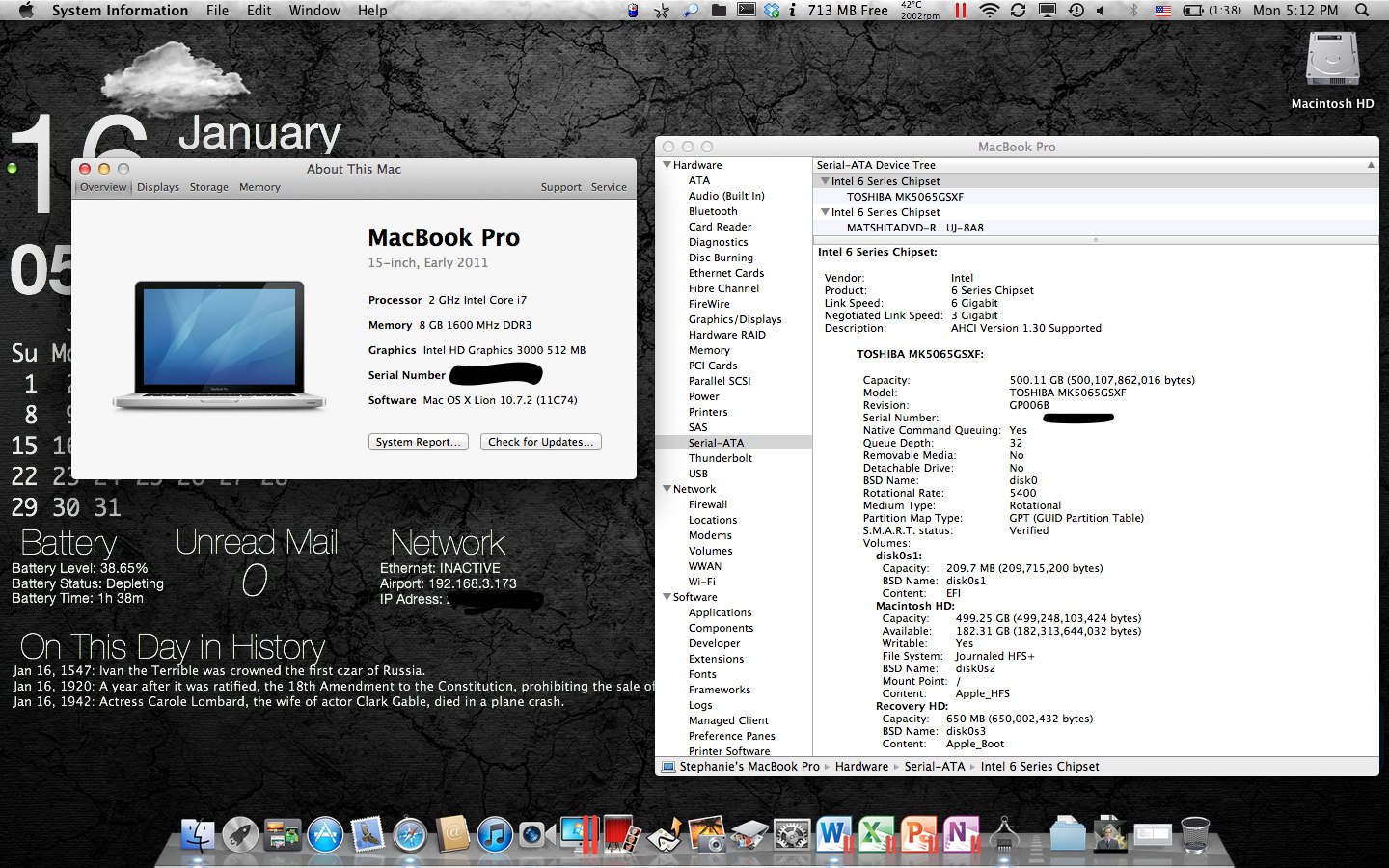Open Mission Control from the dock
This screenshot has width=1389, height=868.
(x=283, y=833)
